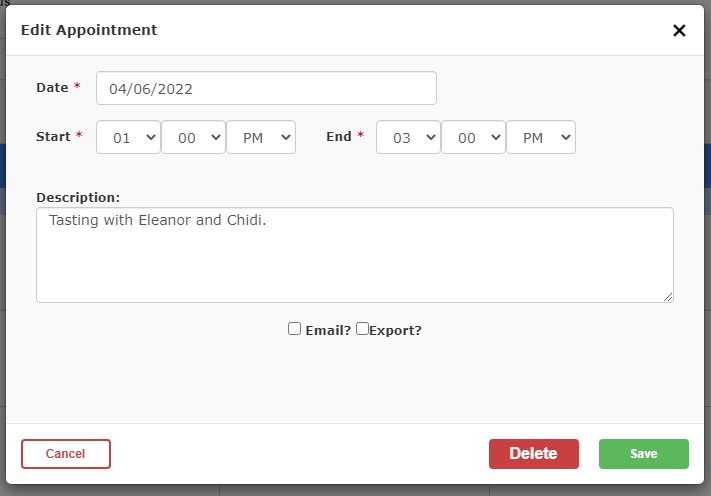Screen dimensions: 711x496
Task: Click the Edit Appointment dialog title
Action: [89, 30]
